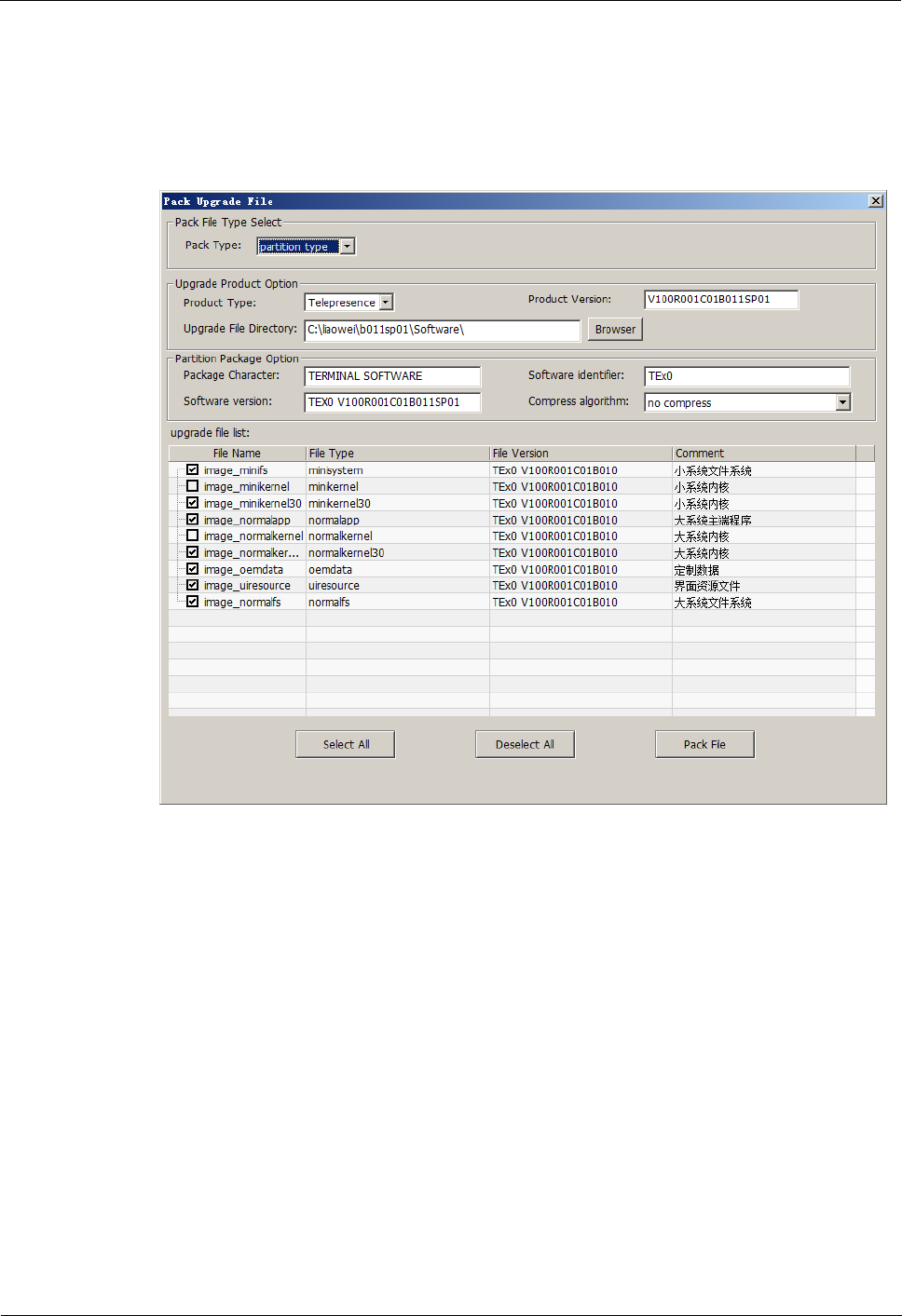The image size is (902, 1316).
Task: Uncheck the image_normalfs checkbox
Action: (x=192, y=602)
